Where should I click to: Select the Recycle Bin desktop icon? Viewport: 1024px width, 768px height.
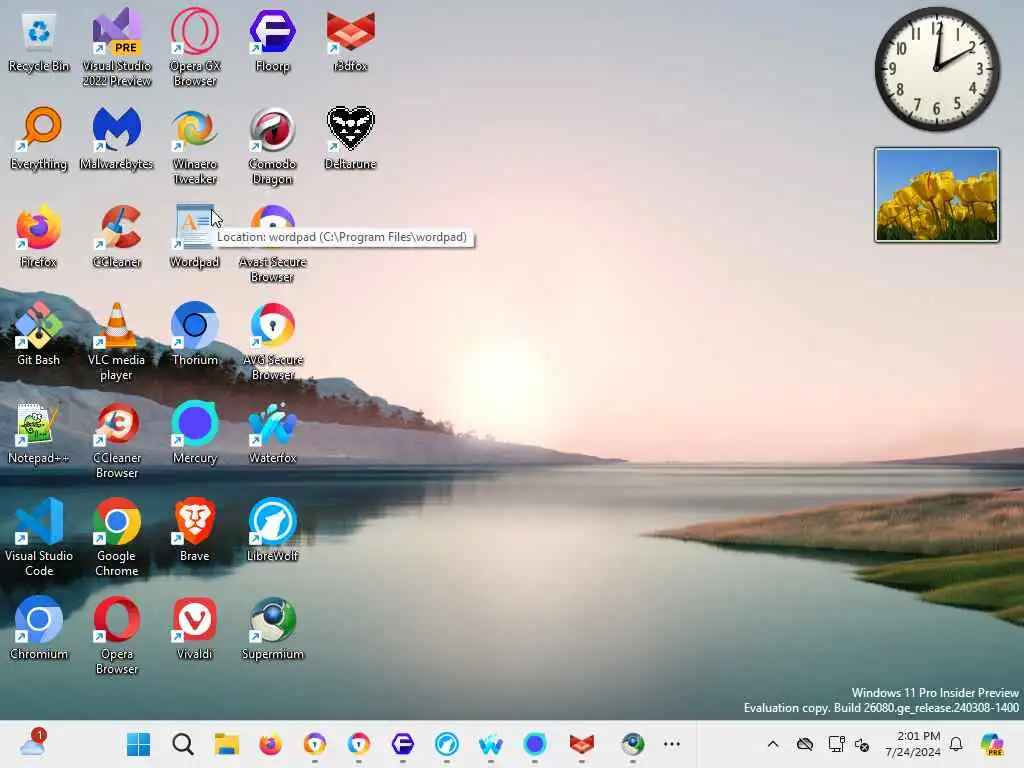[x=39, y=42]
